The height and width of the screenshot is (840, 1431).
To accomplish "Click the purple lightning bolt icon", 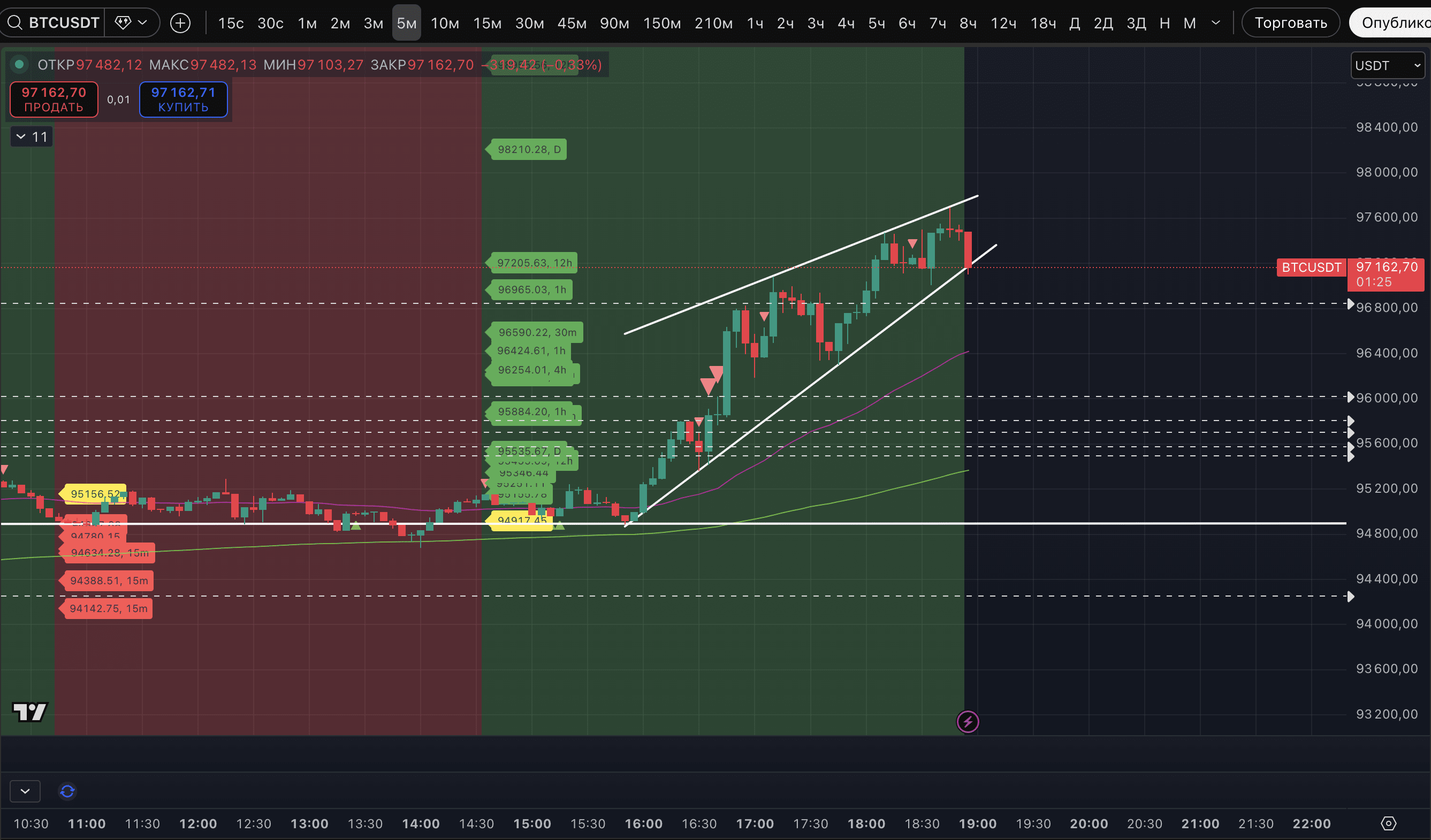I will coord(968,721).
